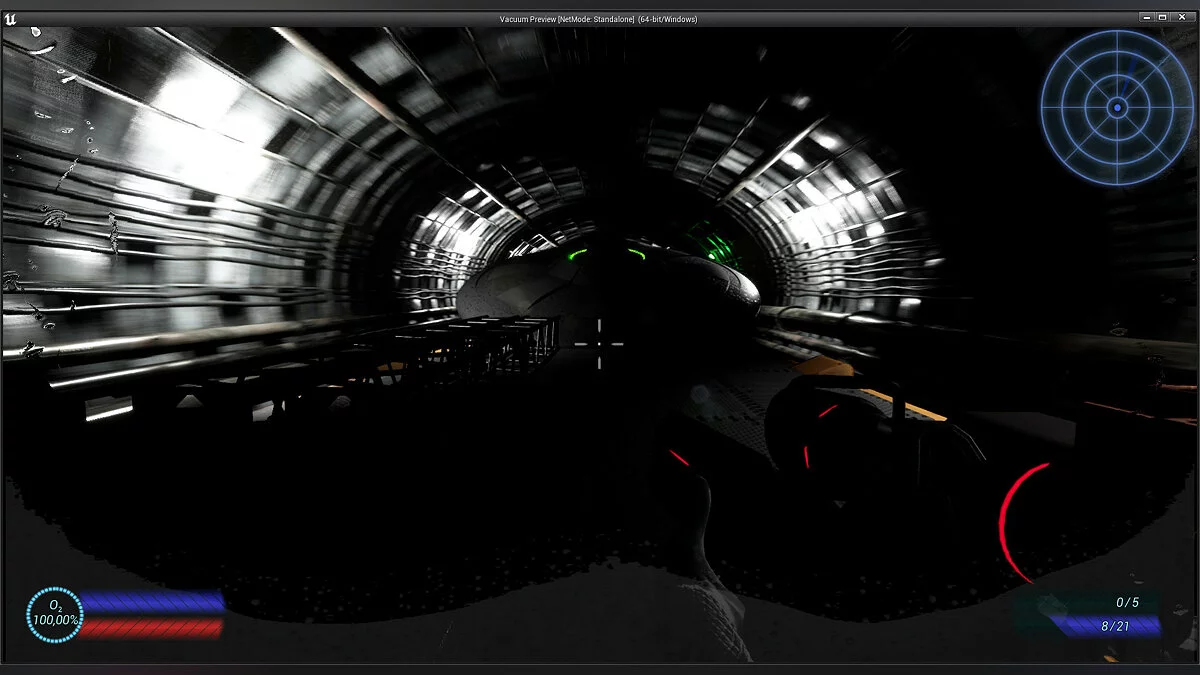Image resolution: width=1200 pixels, height=675 pixels.
Task: Click the center dot of the radar
Action: click(1117, 106)
